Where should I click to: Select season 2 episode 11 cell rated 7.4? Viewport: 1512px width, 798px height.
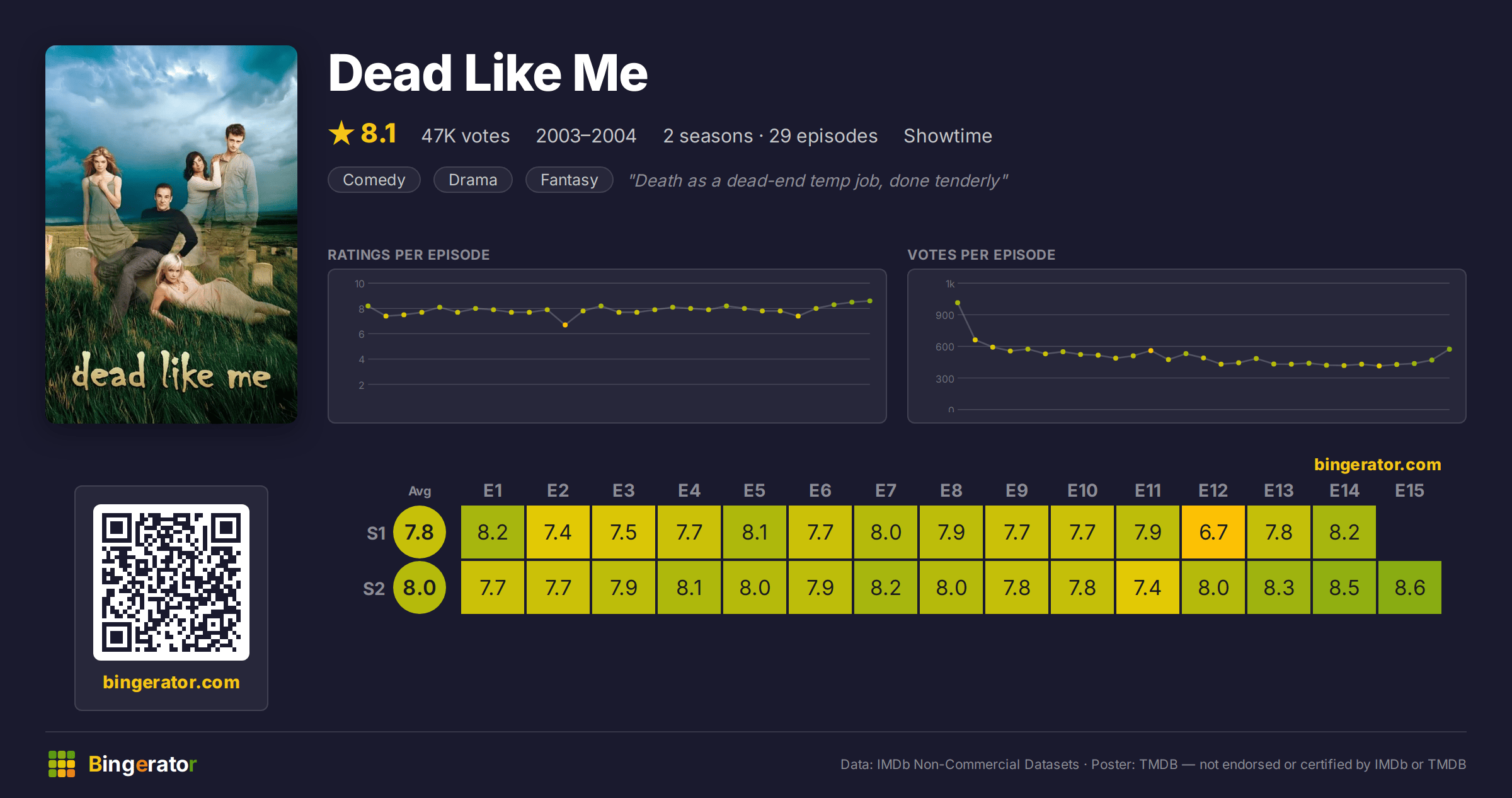[1148, 587]
